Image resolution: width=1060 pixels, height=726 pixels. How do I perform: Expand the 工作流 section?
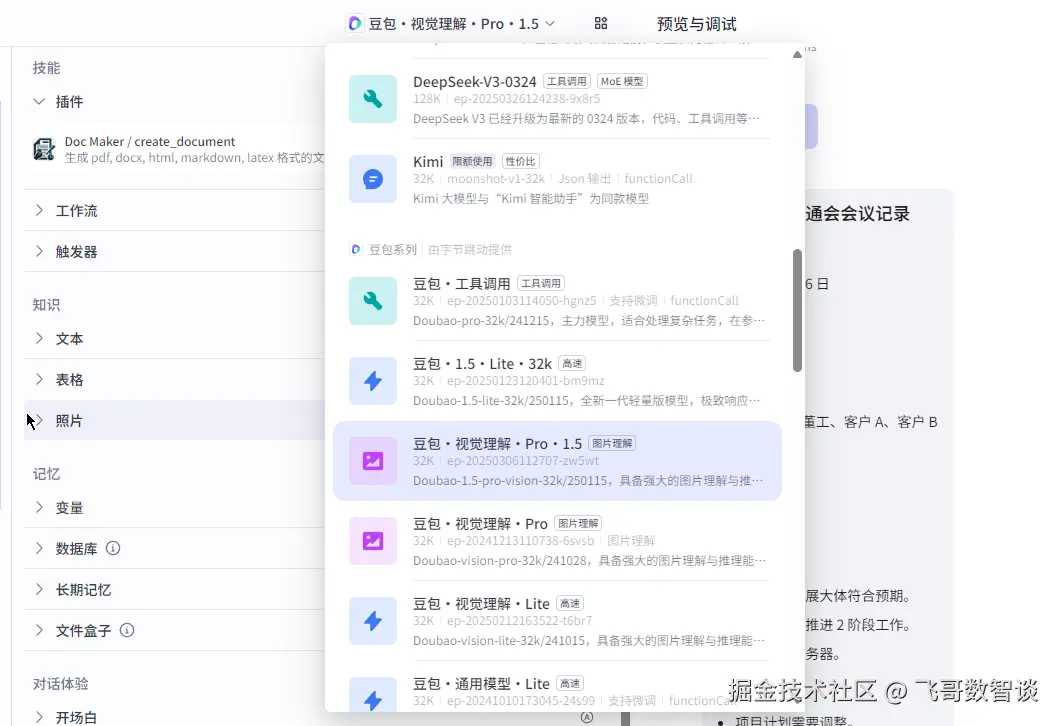(39, 210)
